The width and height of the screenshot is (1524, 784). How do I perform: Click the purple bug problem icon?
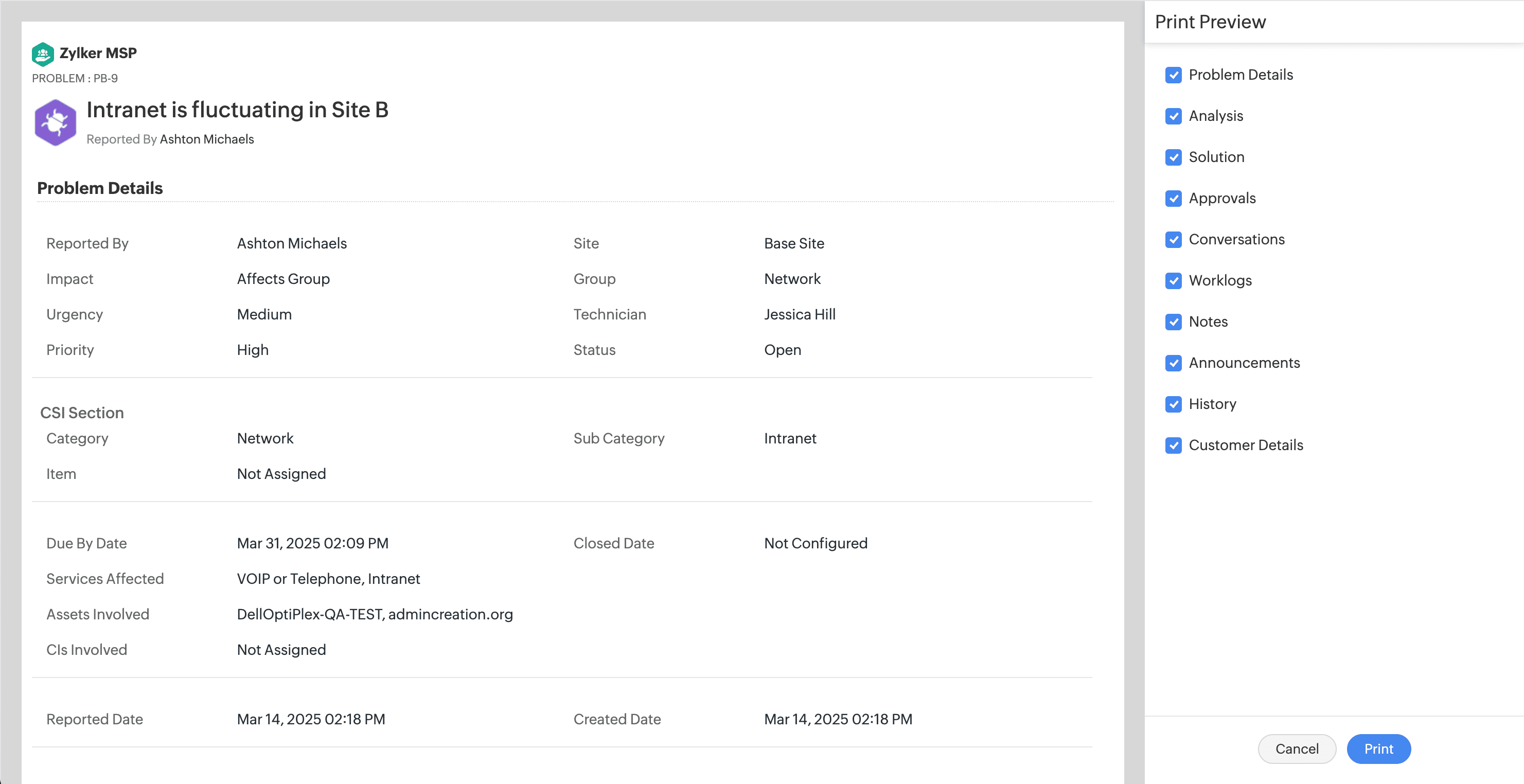point(55,122)
